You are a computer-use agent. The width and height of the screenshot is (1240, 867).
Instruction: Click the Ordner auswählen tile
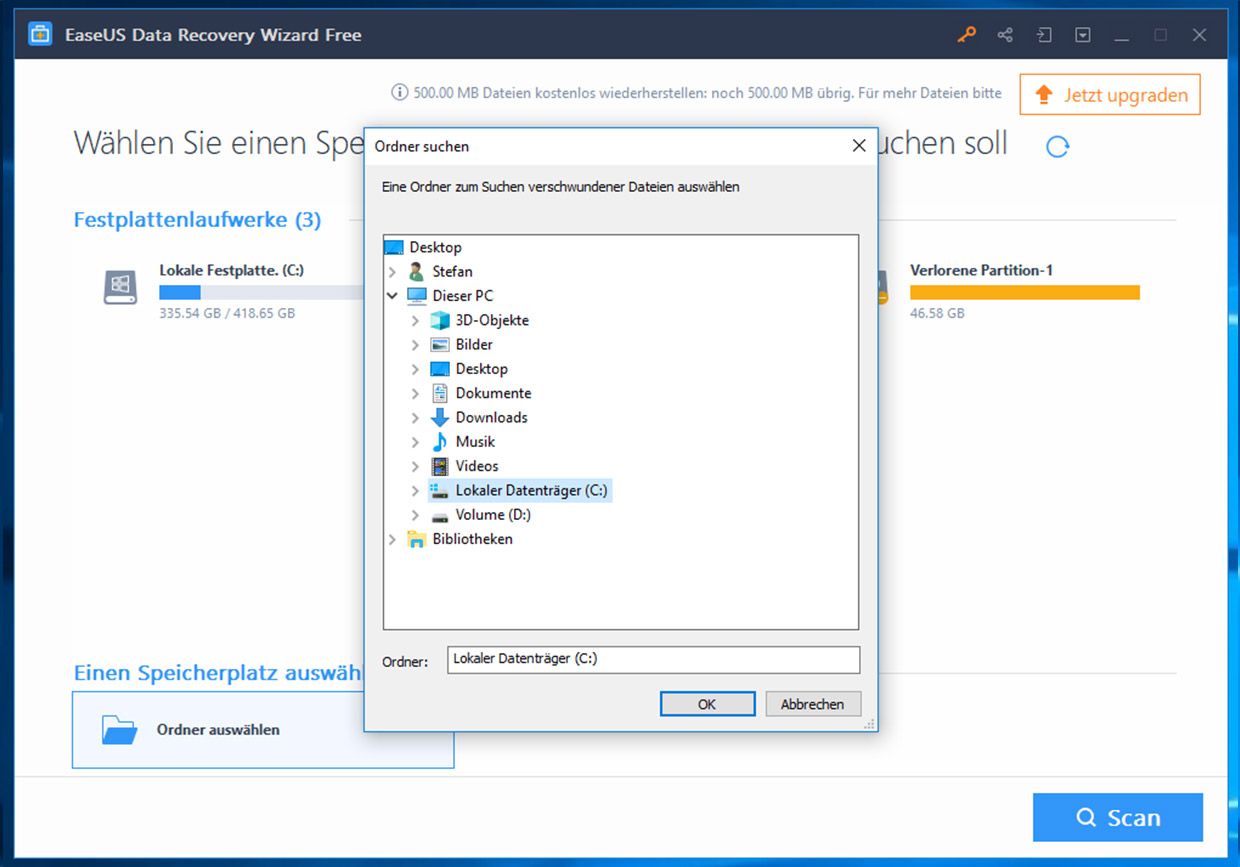[263, 730]
